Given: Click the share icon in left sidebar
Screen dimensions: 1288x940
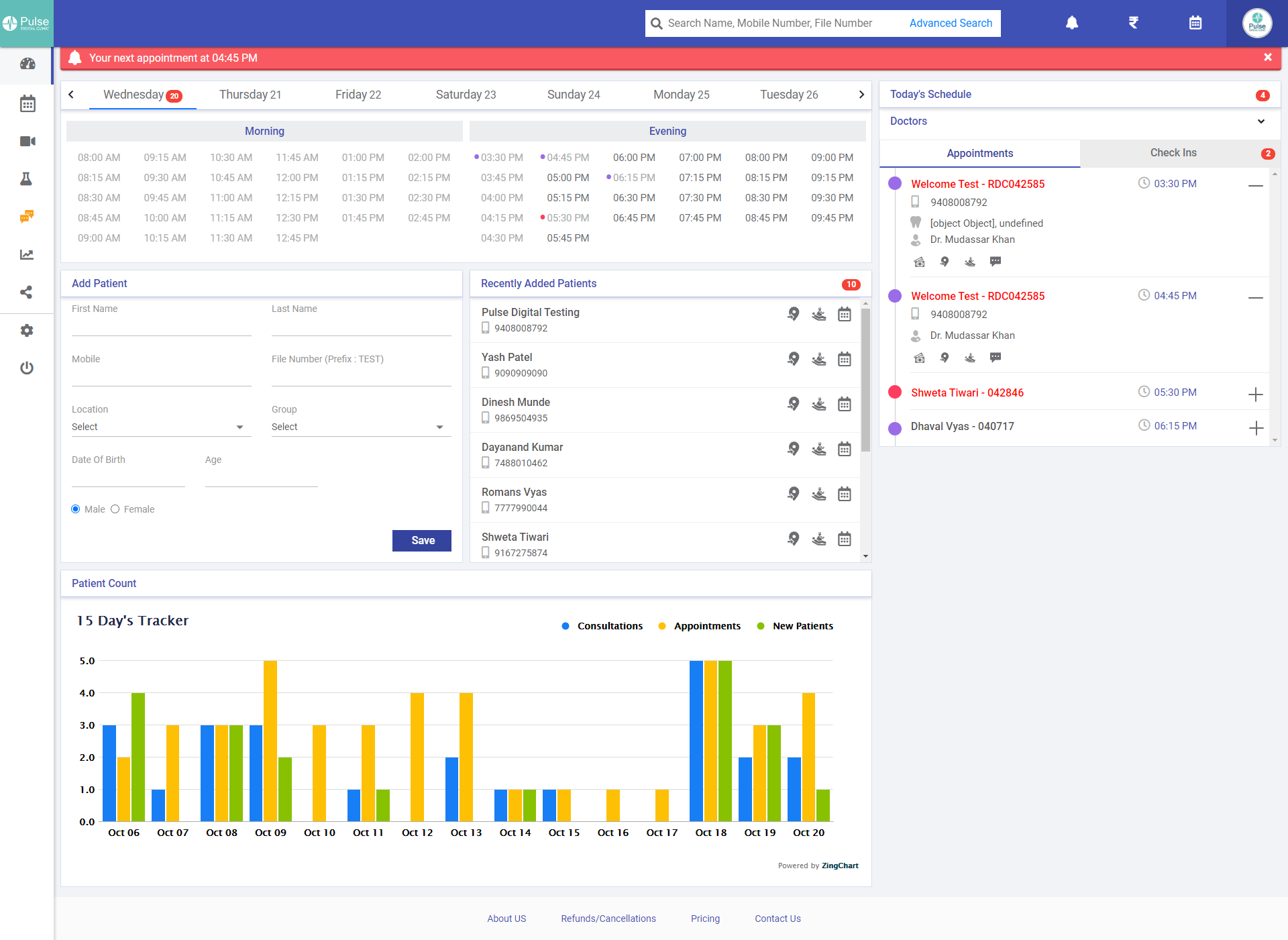Looking at the screenshot, I should [27, 292].
